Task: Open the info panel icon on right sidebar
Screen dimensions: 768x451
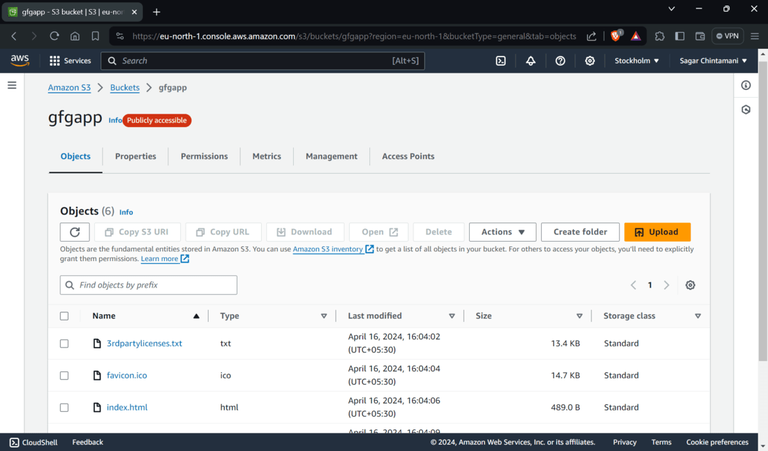Action: tap(745, 85)
